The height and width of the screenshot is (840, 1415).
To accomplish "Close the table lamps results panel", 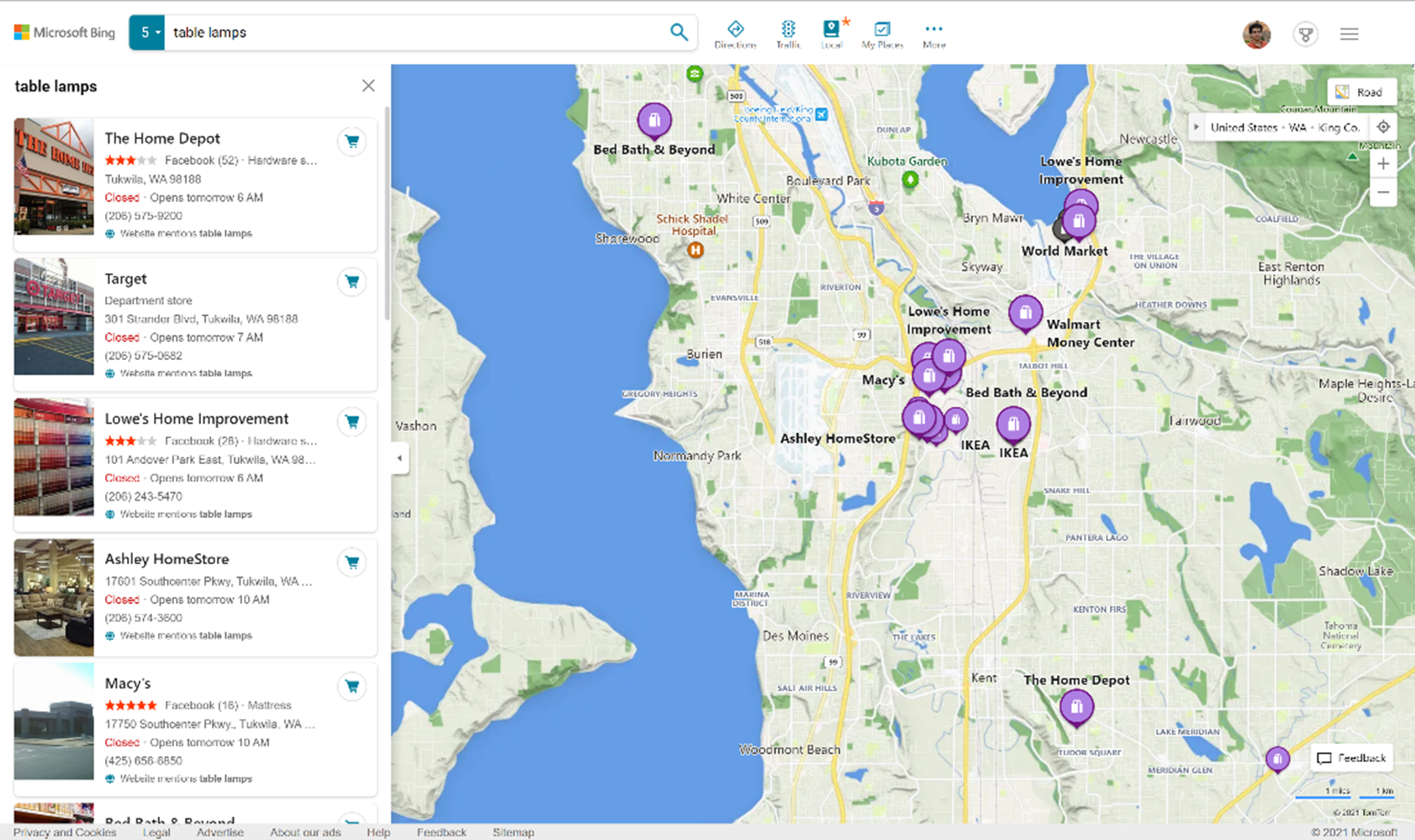I will pos(368,86).
